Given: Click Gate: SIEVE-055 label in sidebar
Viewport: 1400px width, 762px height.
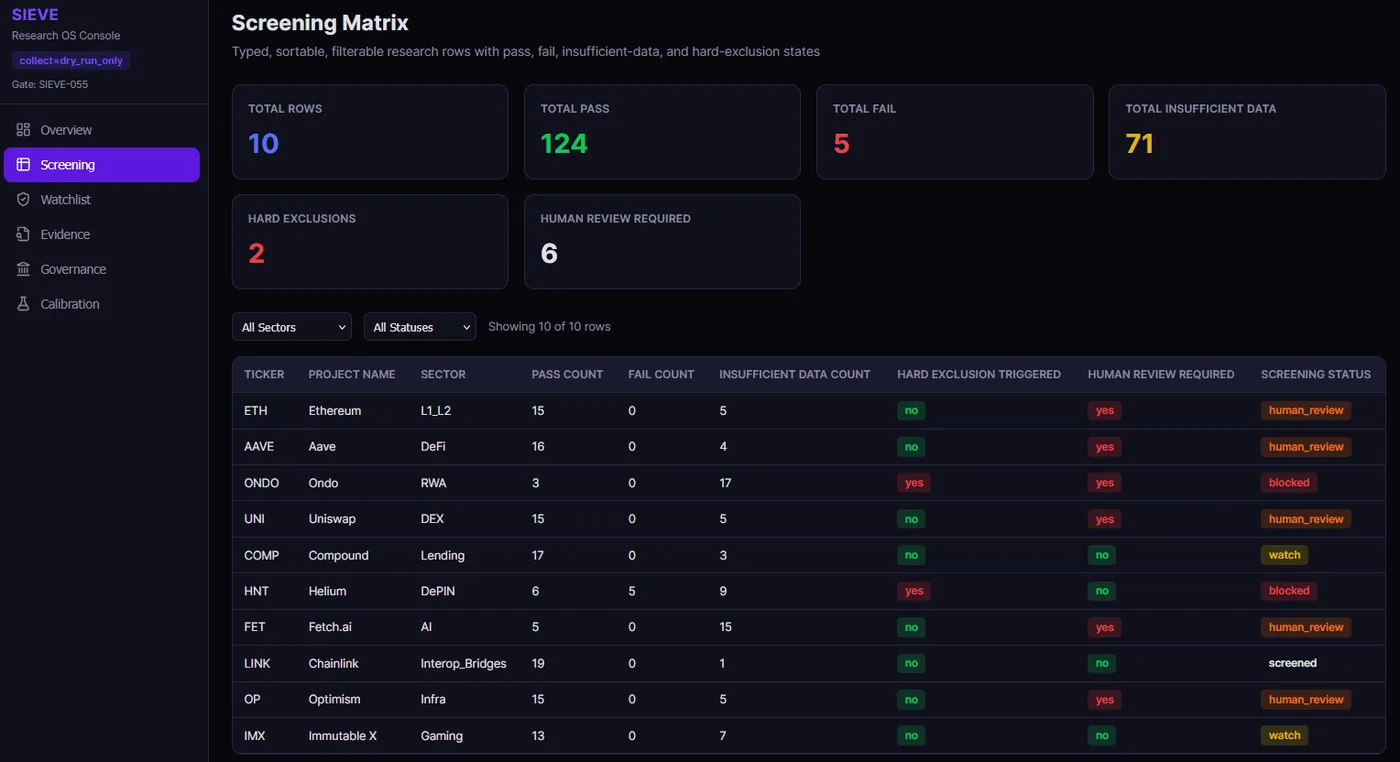Looking at the screenshot, I should [50, 85].
